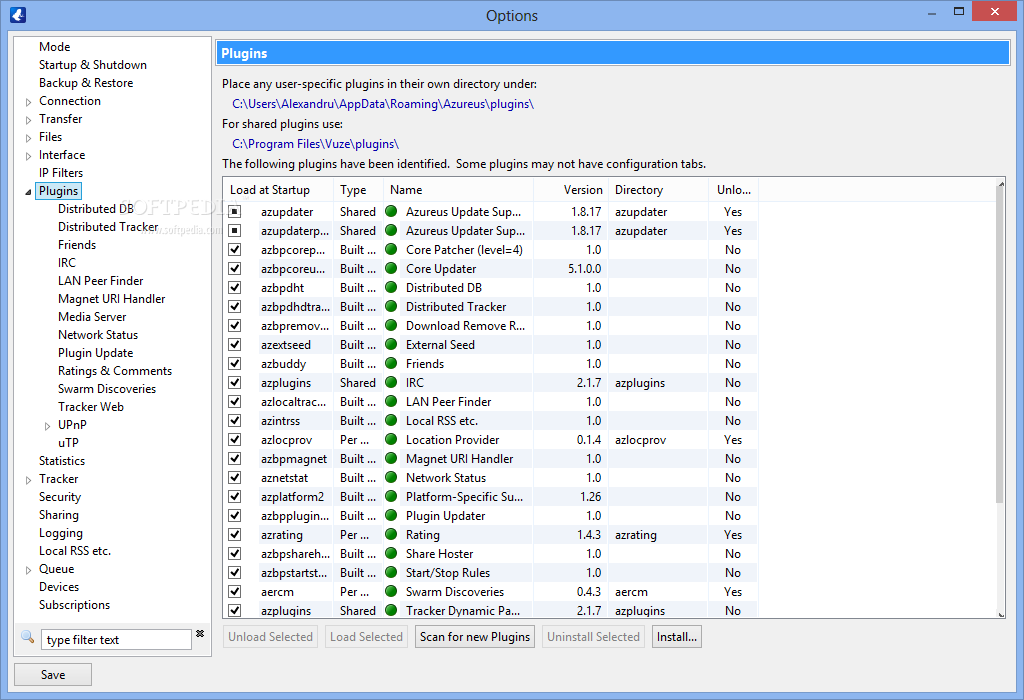Open Backup & Restore options
This screenshot has height=700, width=1024.
[86, 82]
